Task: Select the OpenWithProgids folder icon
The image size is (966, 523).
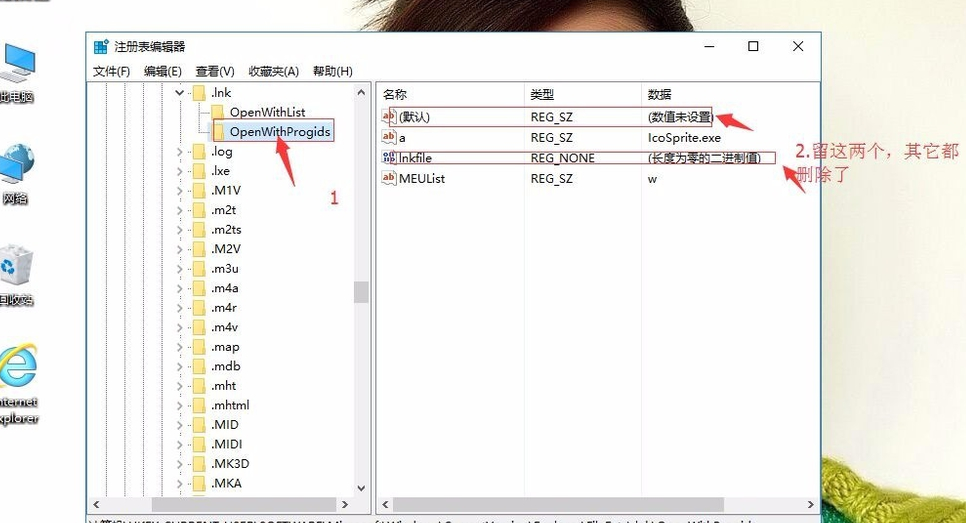Action: [x=219, y=131]
